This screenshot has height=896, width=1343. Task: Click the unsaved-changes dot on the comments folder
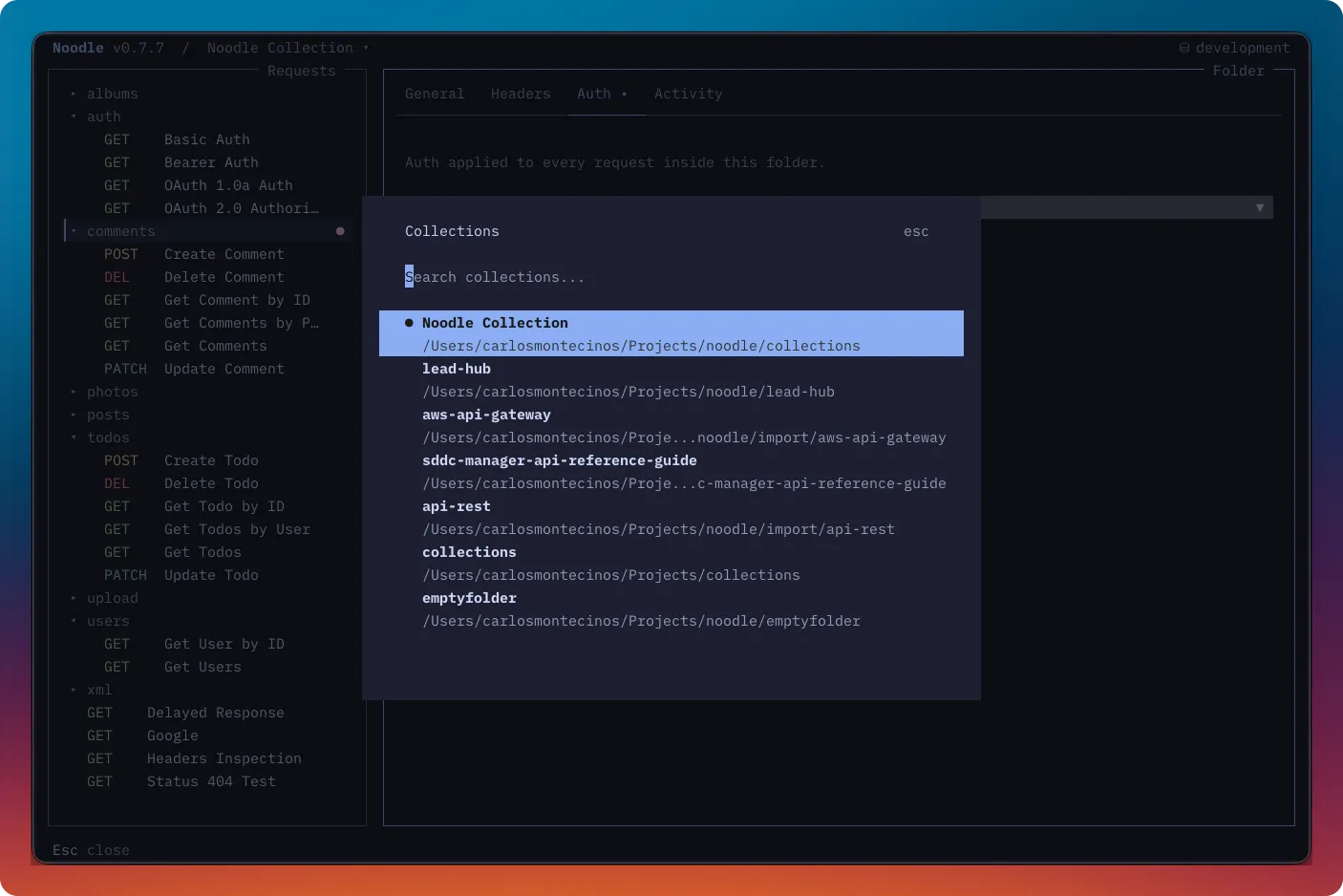pos(340,231)
